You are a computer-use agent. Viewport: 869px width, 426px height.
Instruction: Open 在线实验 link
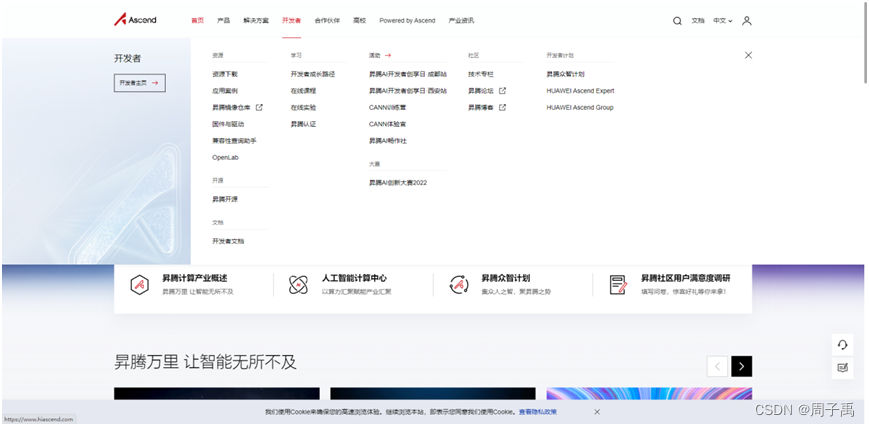tap(303, 107)
